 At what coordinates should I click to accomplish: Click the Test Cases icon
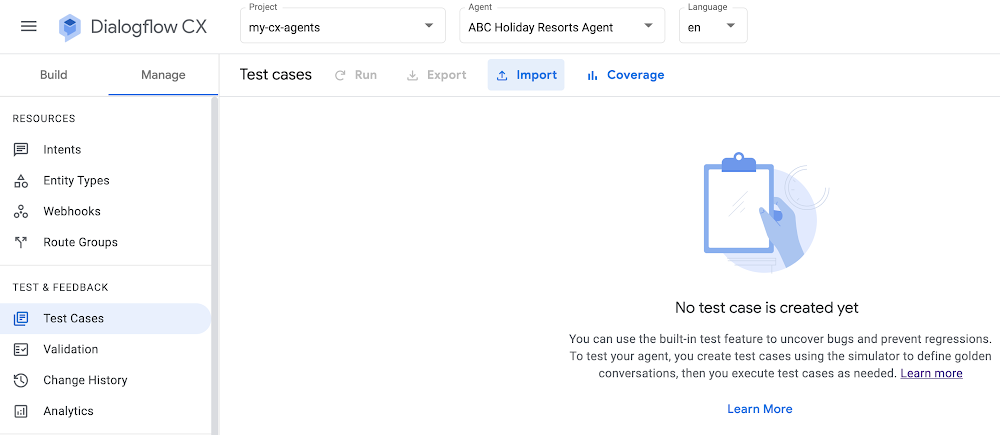(21, 318)
